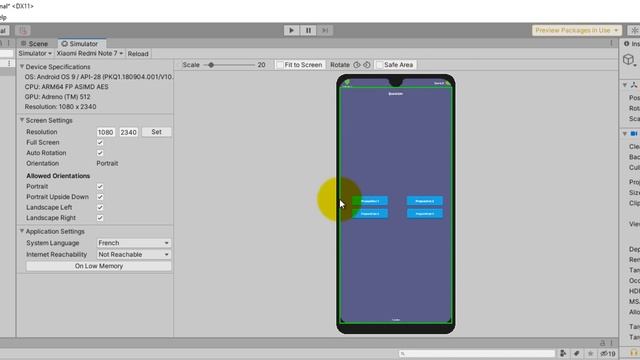Switch to the Scene tab

[x=35, y=44]
